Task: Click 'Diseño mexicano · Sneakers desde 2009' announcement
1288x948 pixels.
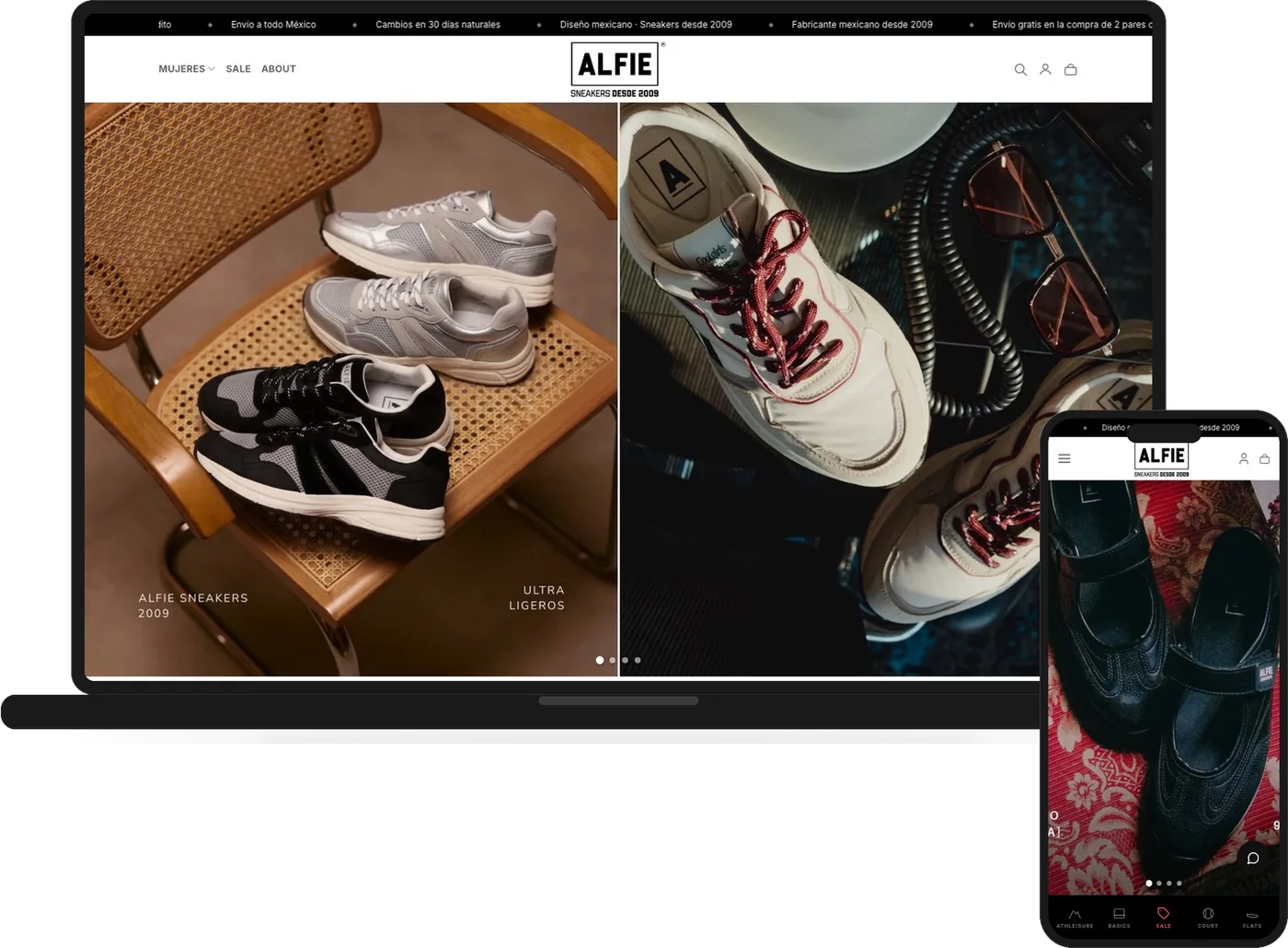Action: point(646,25)
